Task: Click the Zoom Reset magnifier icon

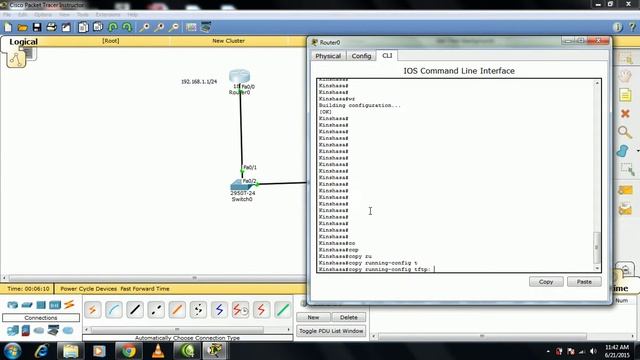Action: click(159, 27)
